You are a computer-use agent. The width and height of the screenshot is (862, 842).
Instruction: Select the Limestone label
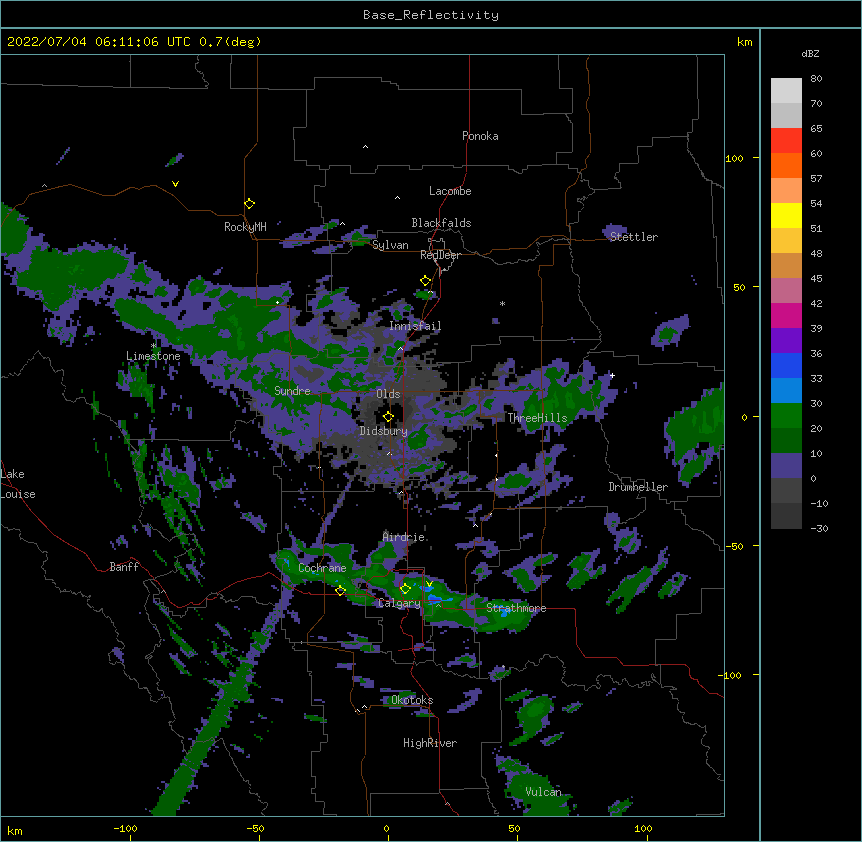(x=153, y=356)
